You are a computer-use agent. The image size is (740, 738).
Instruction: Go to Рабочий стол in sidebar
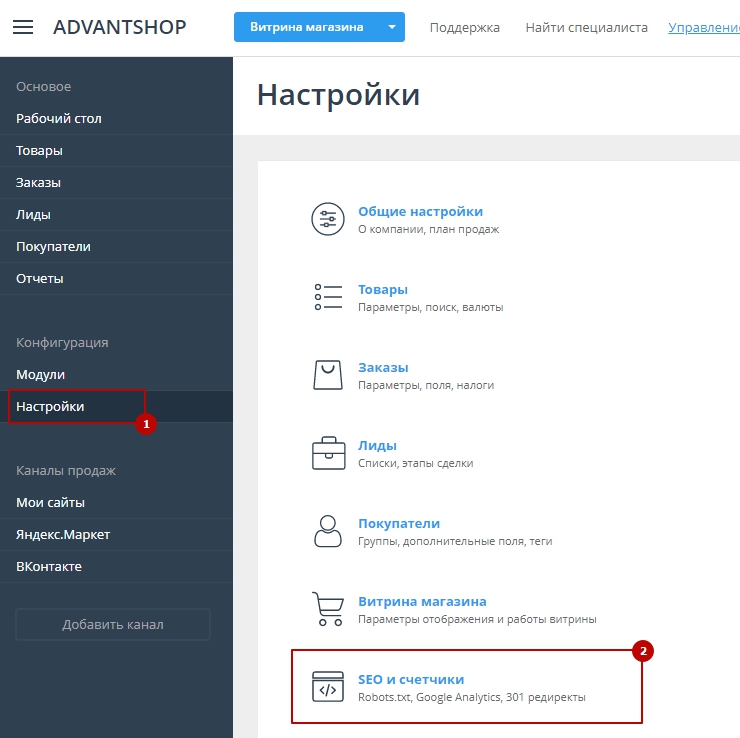click(x=58, y=118)
